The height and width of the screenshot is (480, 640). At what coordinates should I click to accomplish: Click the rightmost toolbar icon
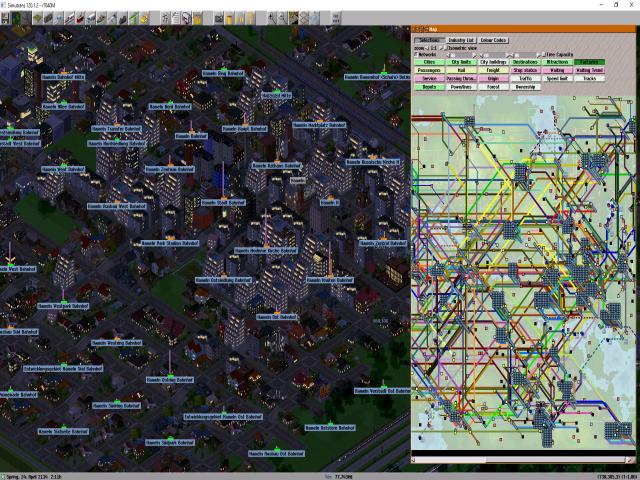click(x=336, y=18)
